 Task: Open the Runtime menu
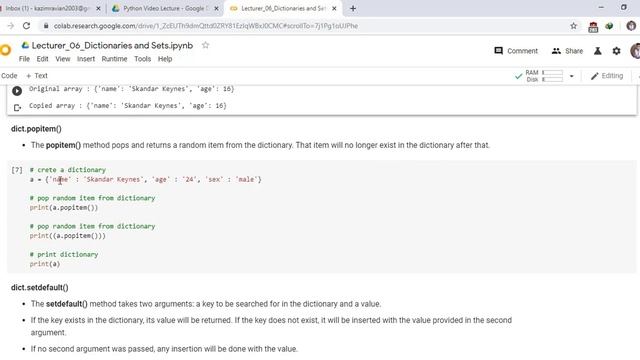click(114, 59)
